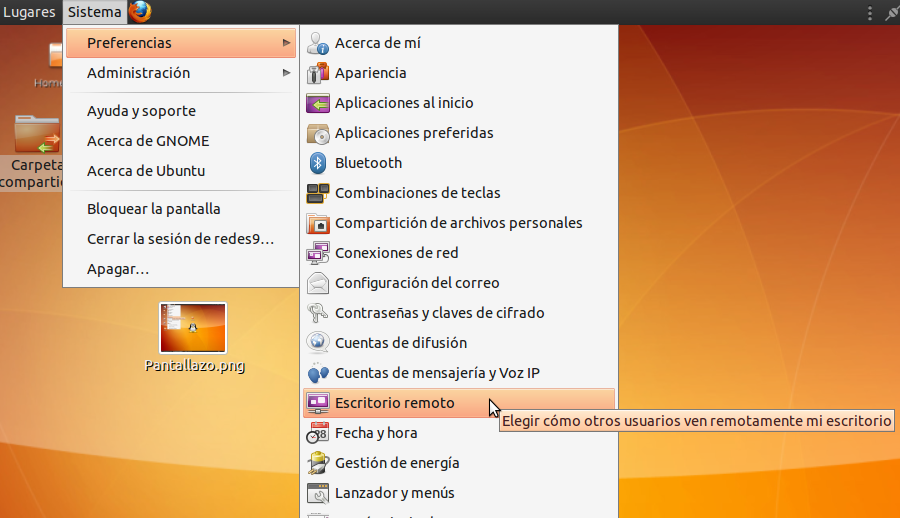Screen dimensions: 900x518
Task: Open Apariencia preferences
Action: point(459,73)
